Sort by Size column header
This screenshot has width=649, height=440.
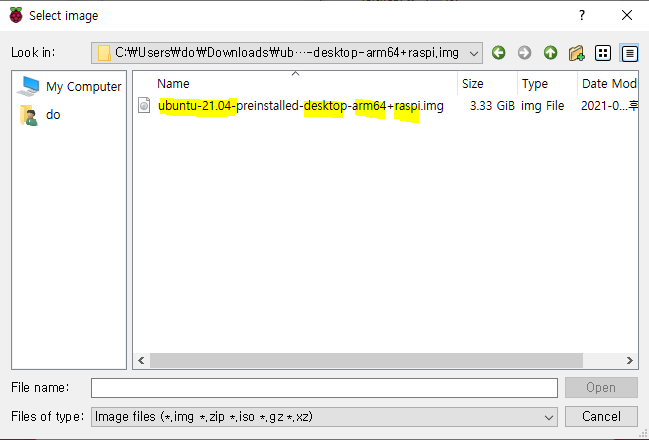pos(487,84)
